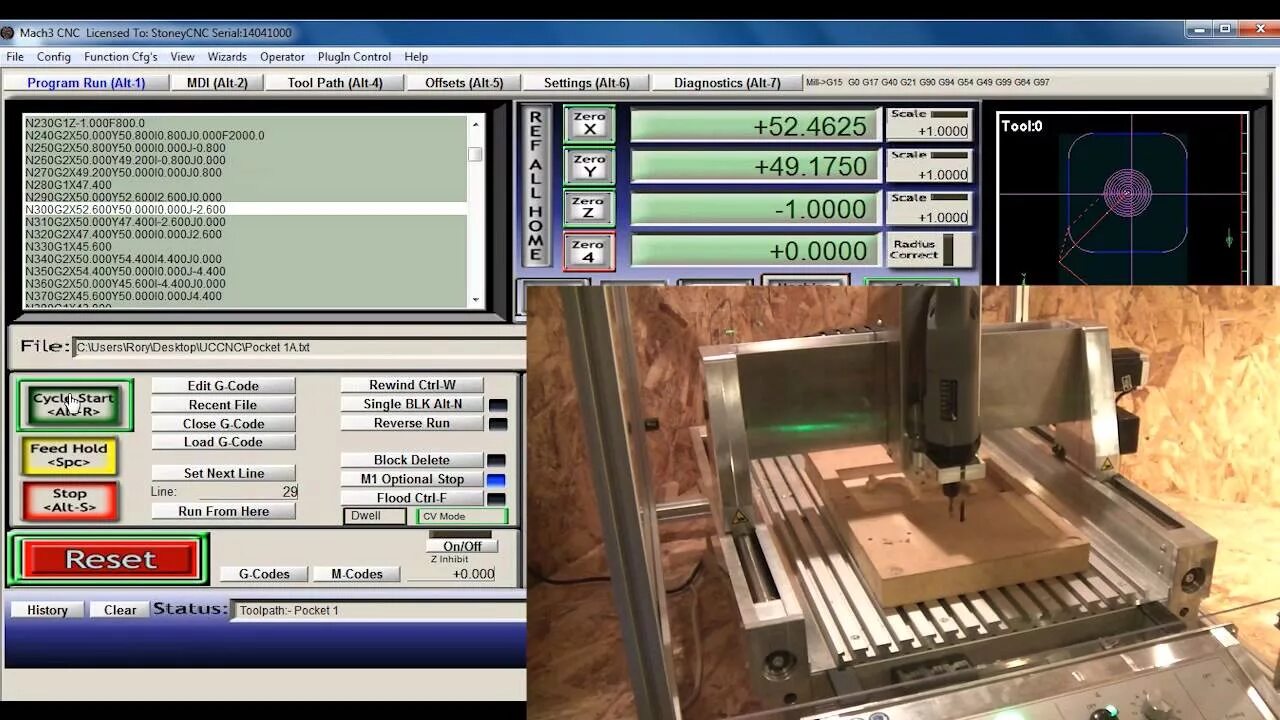
Task: Click the Recent File button
Action: tap(223, 405)
